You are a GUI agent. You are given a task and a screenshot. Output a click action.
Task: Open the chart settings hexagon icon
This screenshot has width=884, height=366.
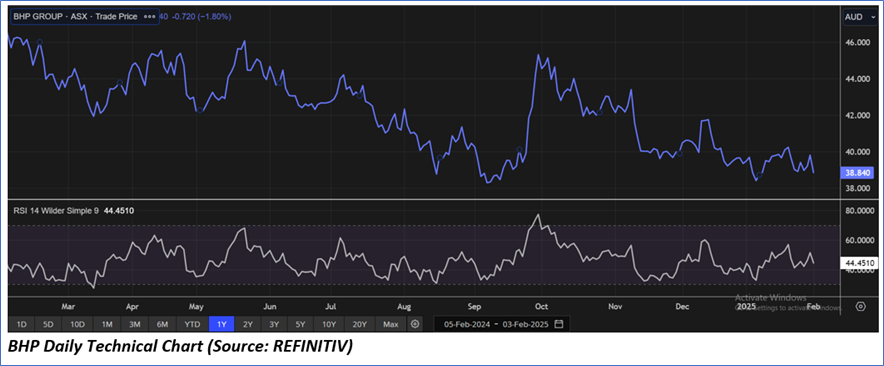pyautogui.click(x=860, y=307)
